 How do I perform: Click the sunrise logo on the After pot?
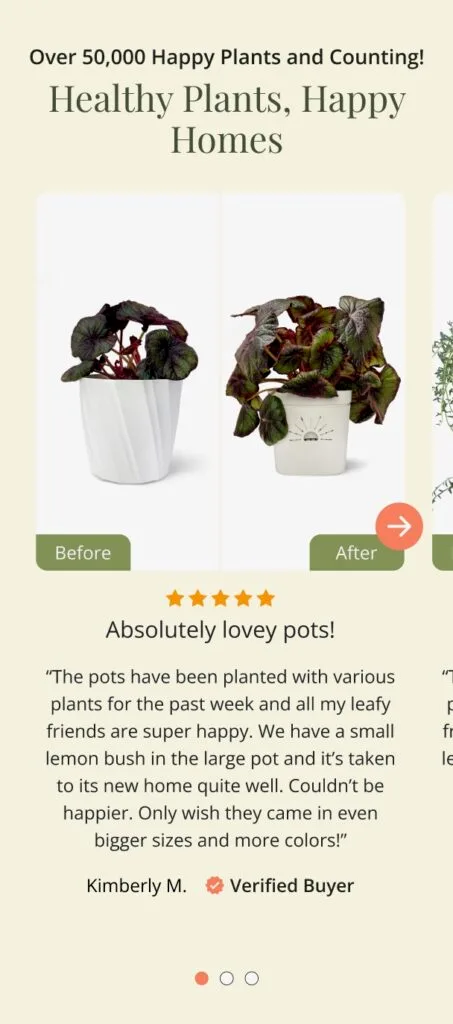312,429
